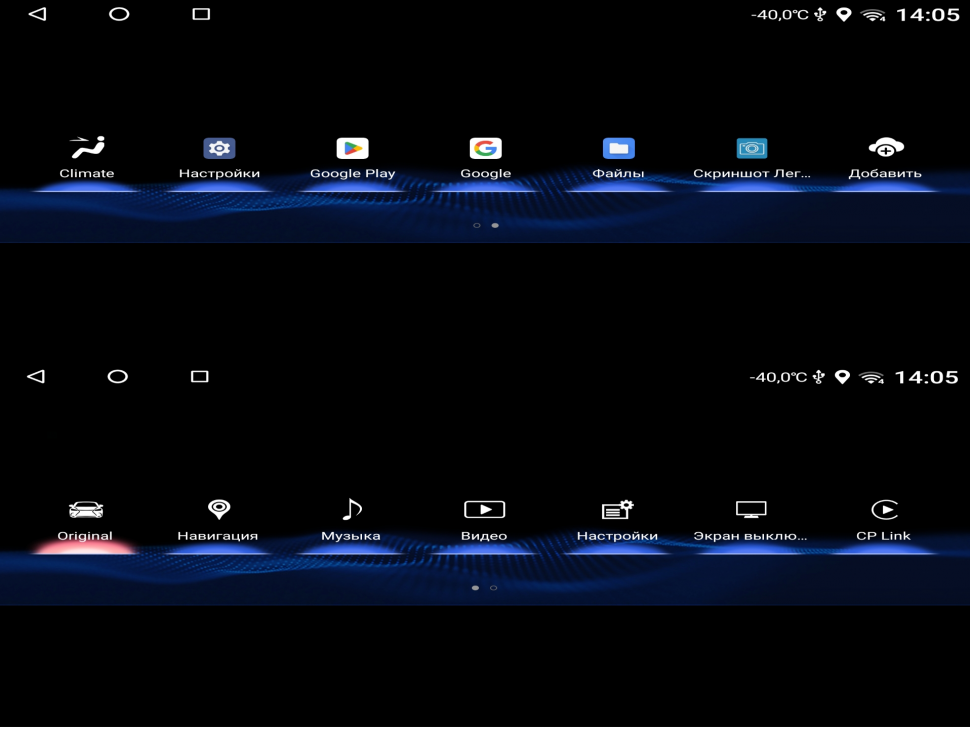The width and height of the screenshot is (970, 729).
Task: Tap Экран выклю... screen off icon
Action: tap(751, 509)
